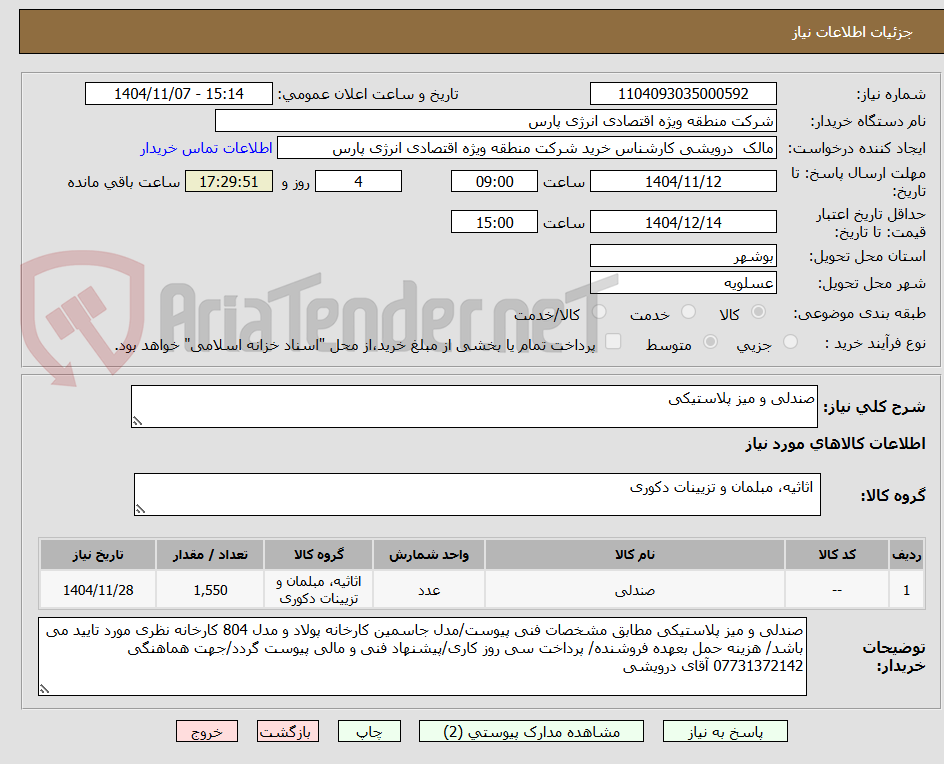Open اطلاعات تماس خریدار link
This screenshot has height=764, width=944.
click(x=206, y=148)
